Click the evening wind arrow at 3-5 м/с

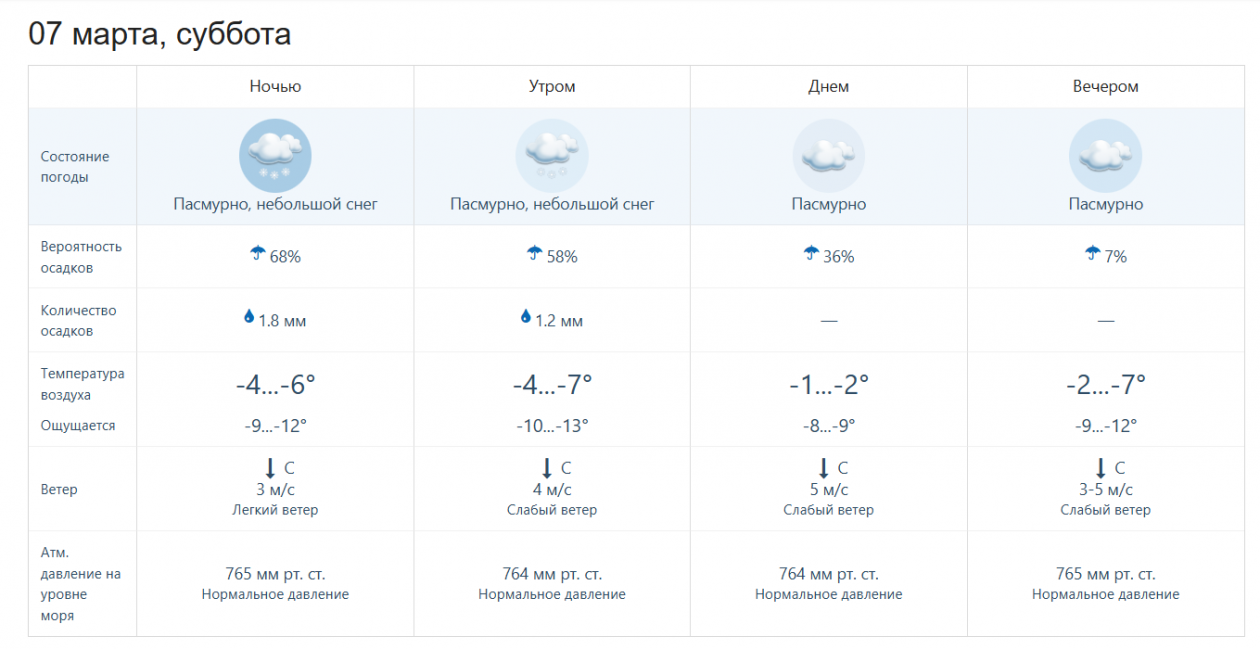pyautogui.click(x=1100, y=467)
